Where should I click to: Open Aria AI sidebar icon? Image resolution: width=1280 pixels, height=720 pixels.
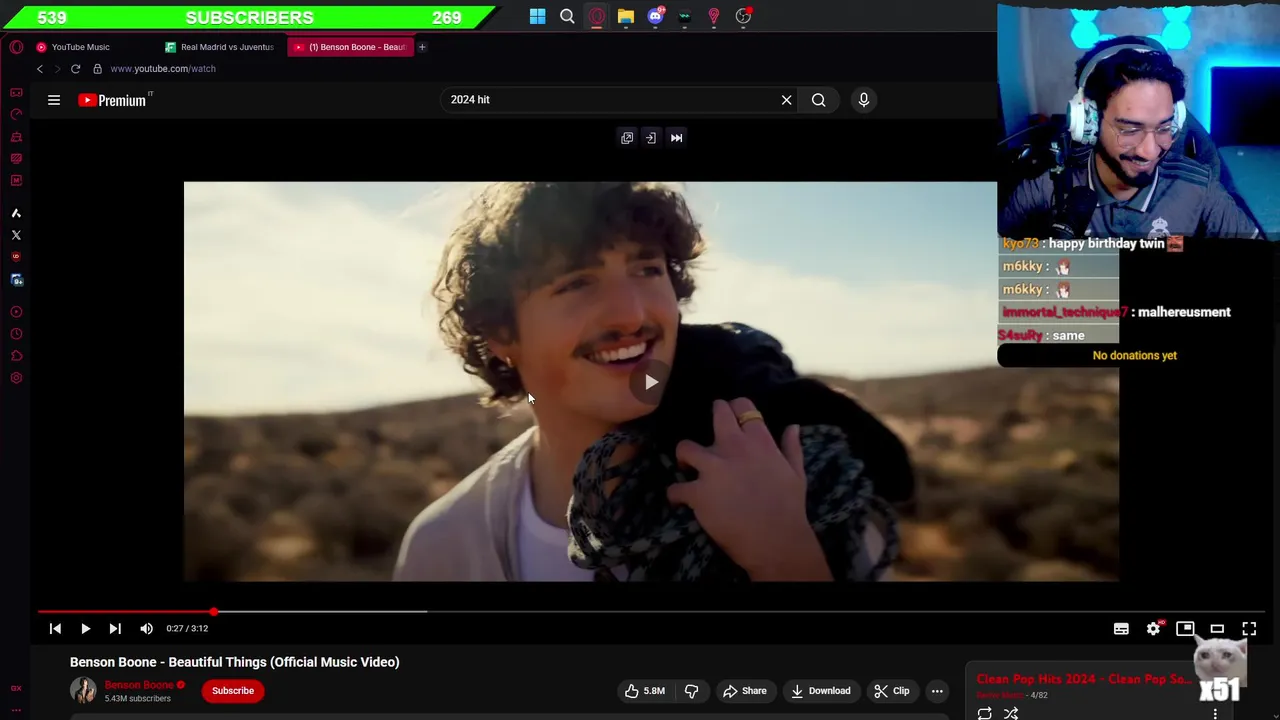16,213
